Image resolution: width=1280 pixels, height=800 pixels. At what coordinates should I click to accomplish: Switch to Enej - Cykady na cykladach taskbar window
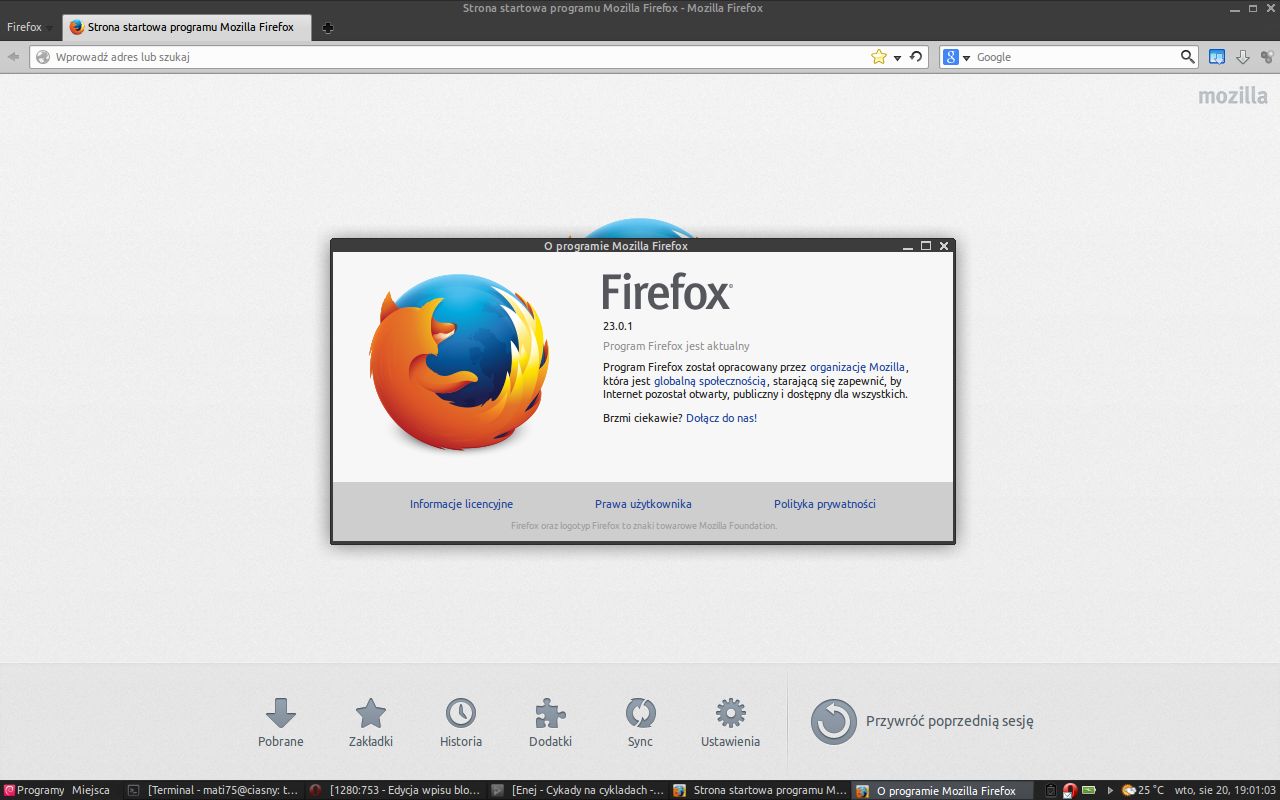(x=577, y=790)
